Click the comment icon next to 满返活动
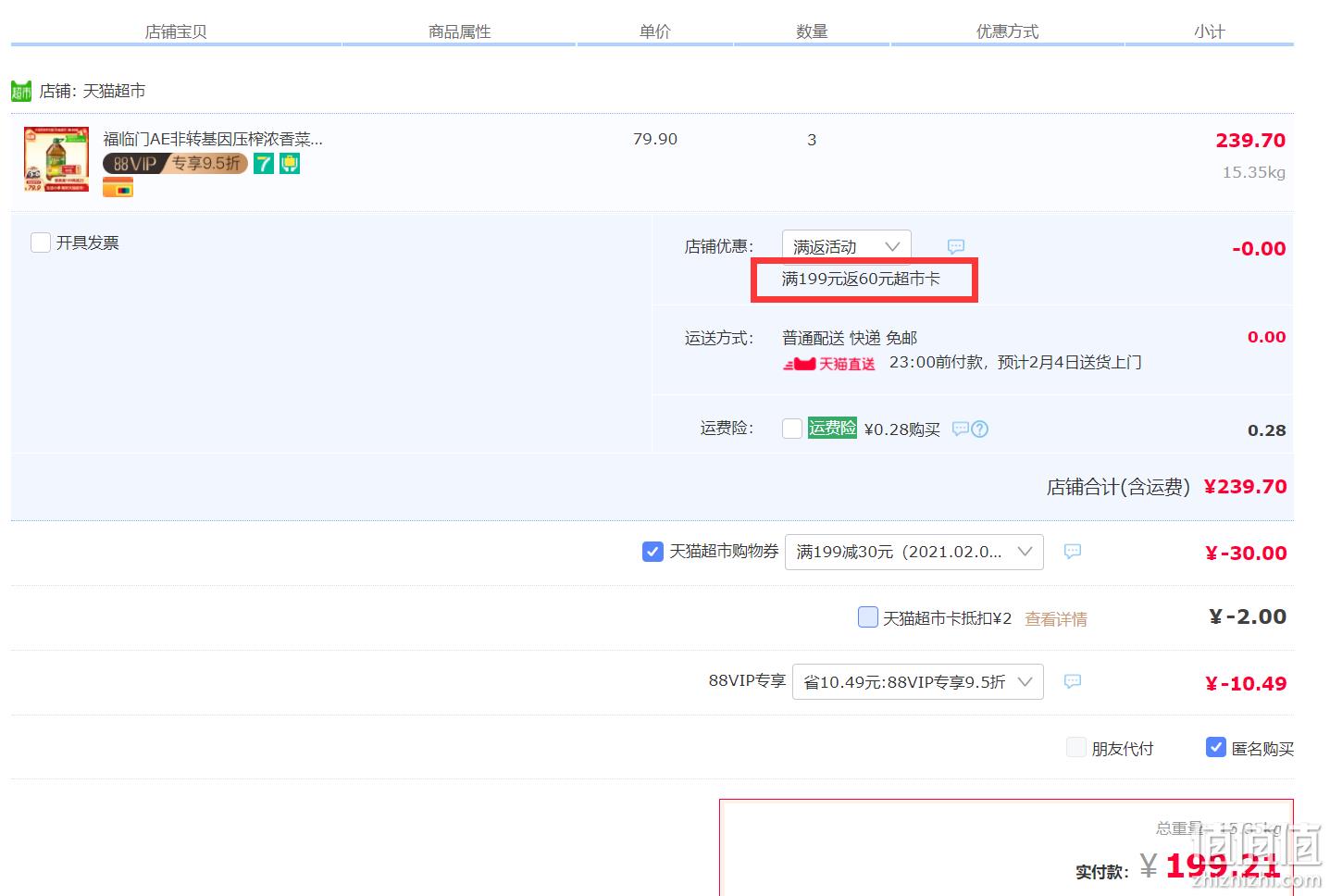The image size is (1330, 896). (x=956, y=246)
